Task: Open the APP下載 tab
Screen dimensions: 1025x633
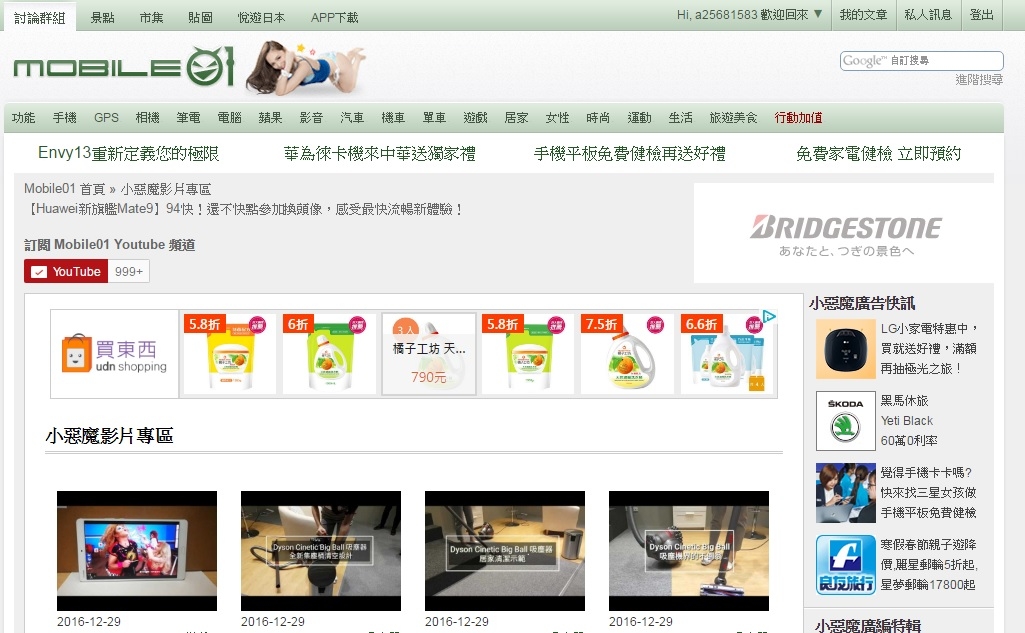Action: tap(335, 17)
